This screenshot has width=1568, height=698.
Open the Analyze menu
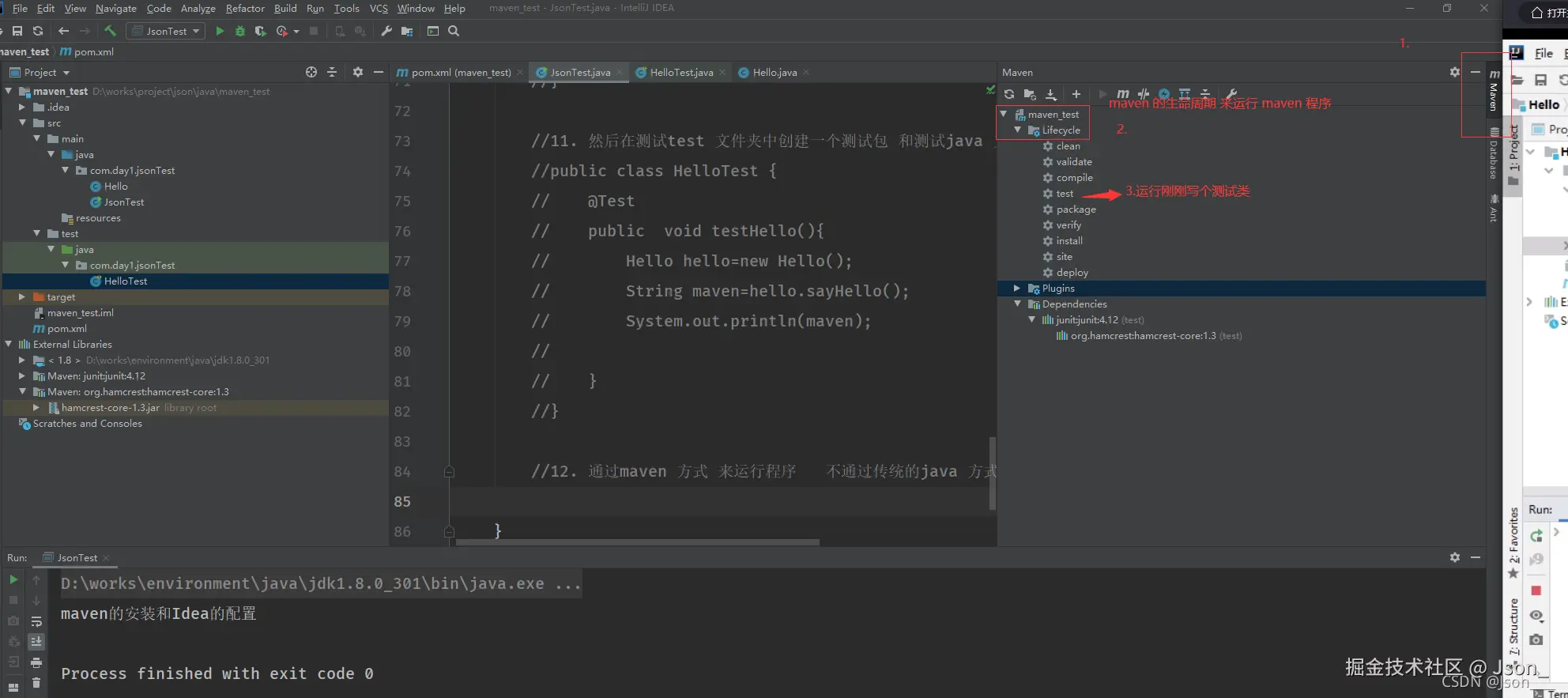[x=198, y=8]
